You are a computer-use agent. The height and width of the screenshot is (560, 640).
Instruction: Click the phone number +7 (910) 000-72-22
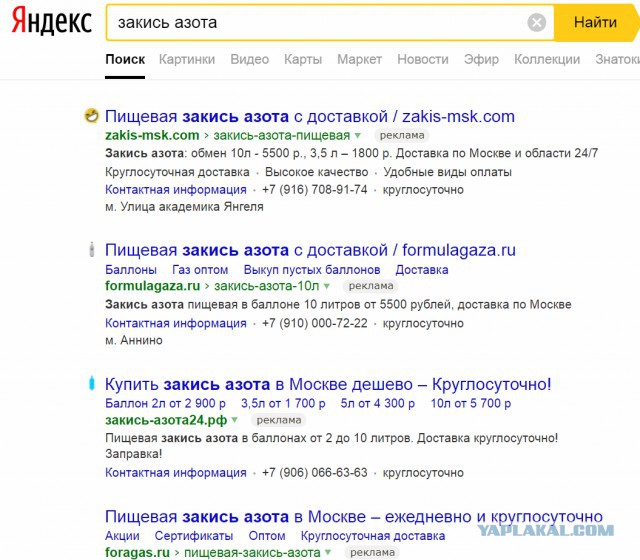coord(314,323)
